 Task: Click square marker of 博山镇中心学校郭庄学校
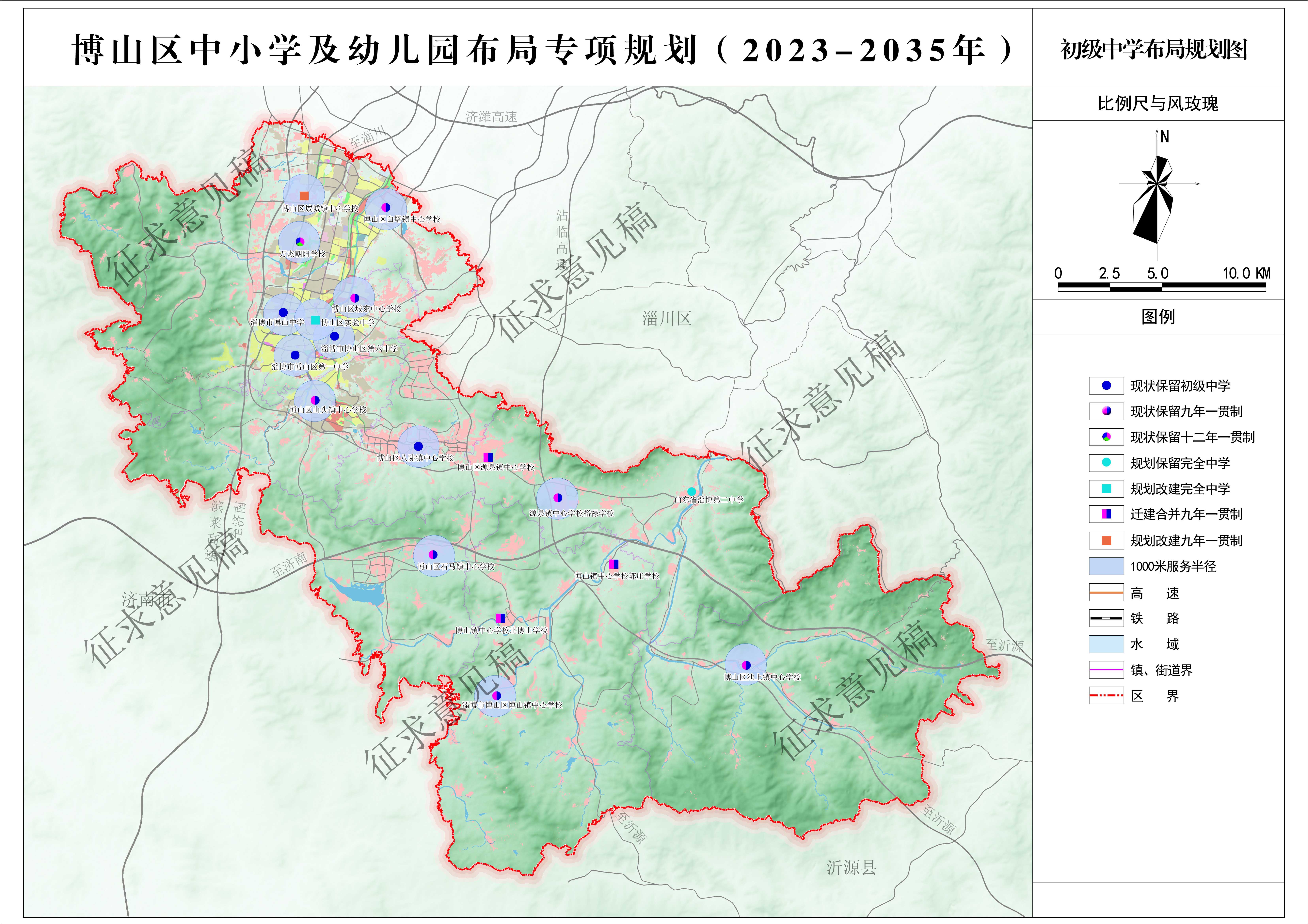click(x=614, y=564)
